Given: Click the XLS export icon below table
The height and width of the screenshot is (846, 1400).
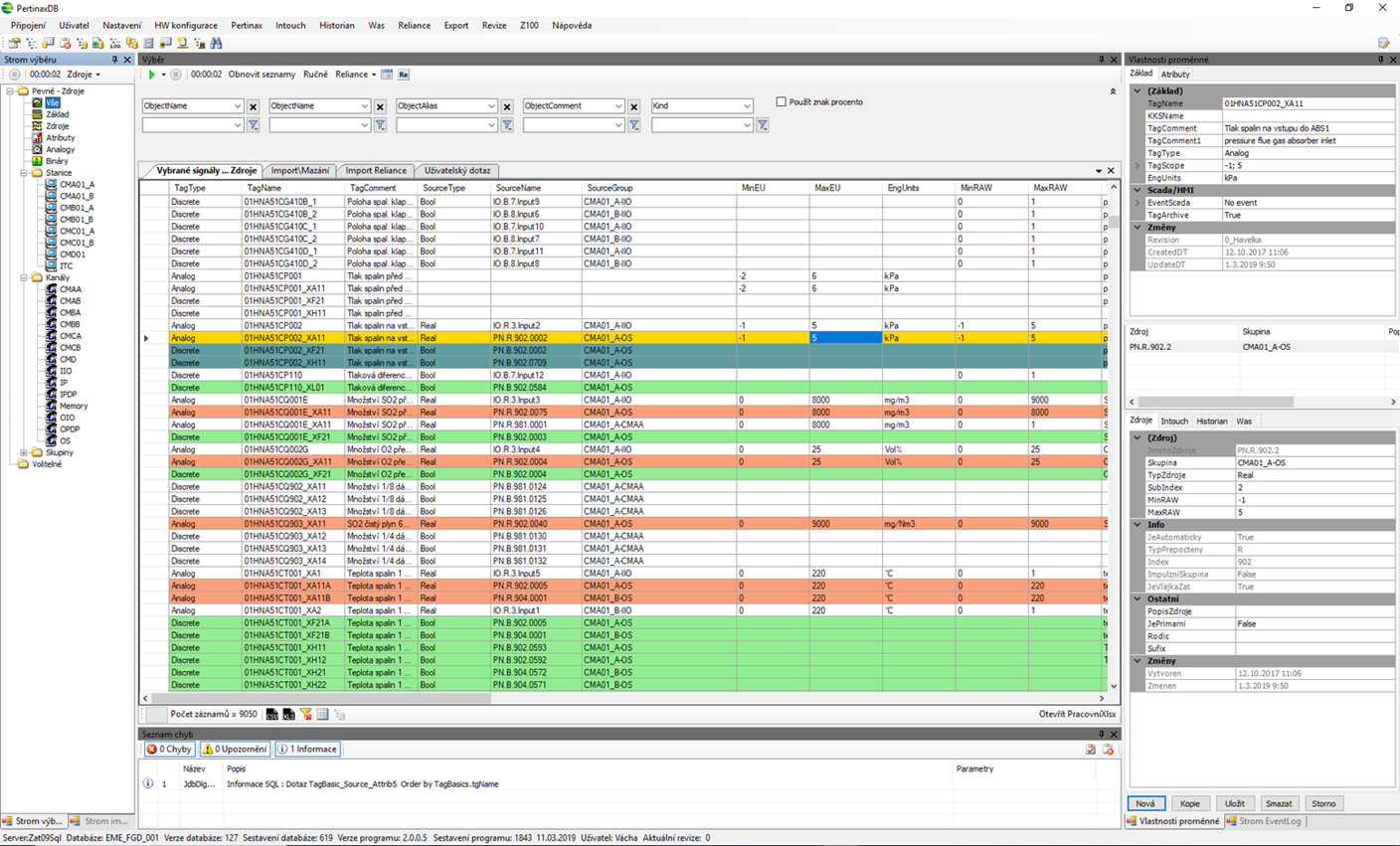Looking at the screenshot, I should click(x=288, y=715).
